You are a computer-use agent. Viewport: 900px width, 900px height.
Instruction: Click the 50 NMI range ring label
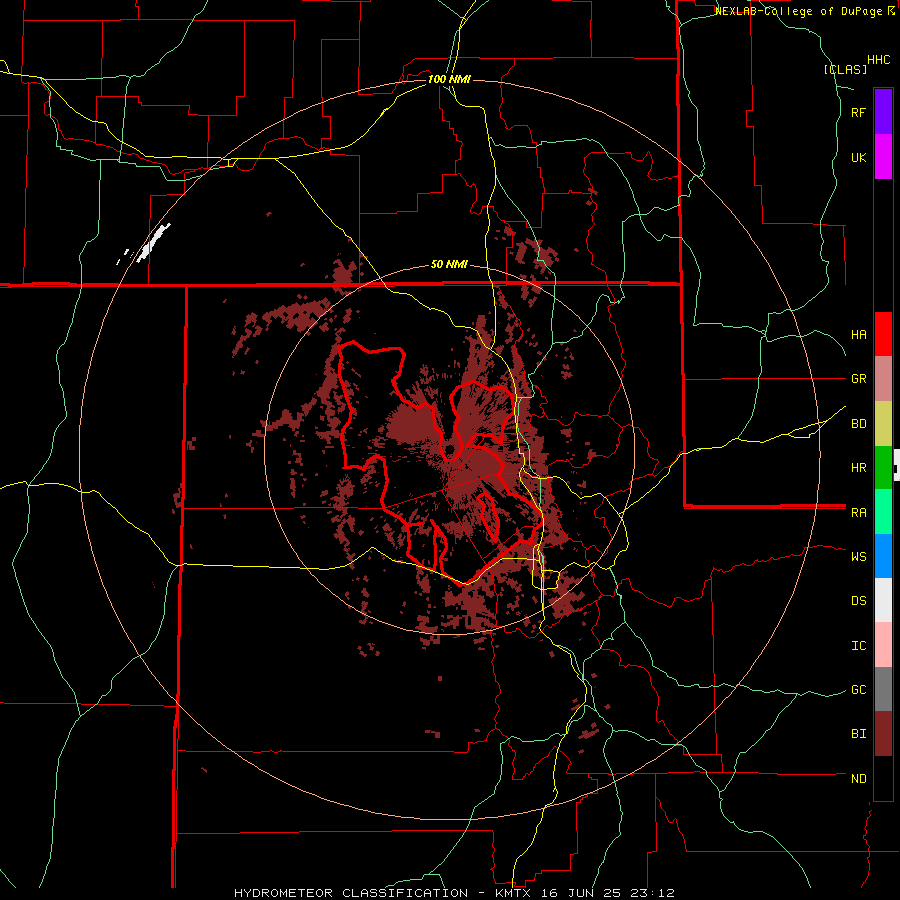pyautogui.click(x=449, y=264)
